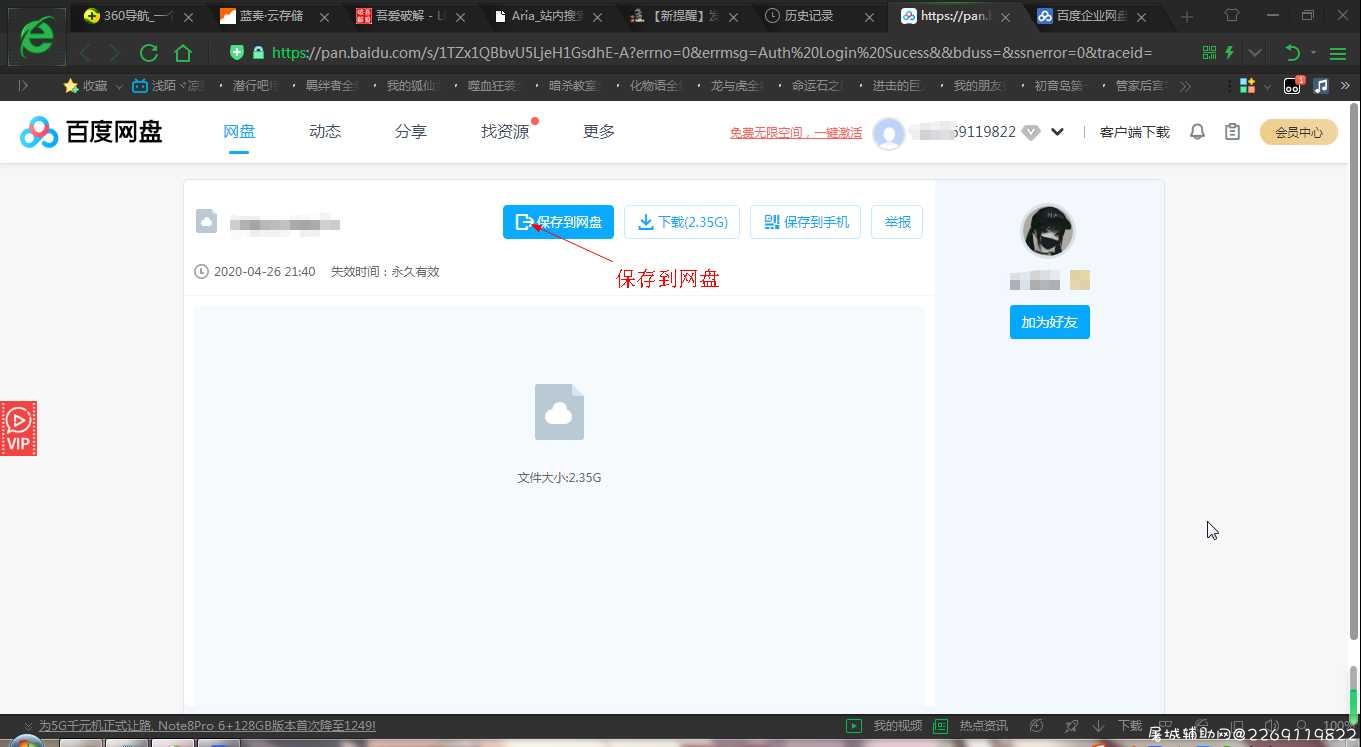1361x747 pixels.
Task: Select the 分享 navigation item
Action: 411,132
